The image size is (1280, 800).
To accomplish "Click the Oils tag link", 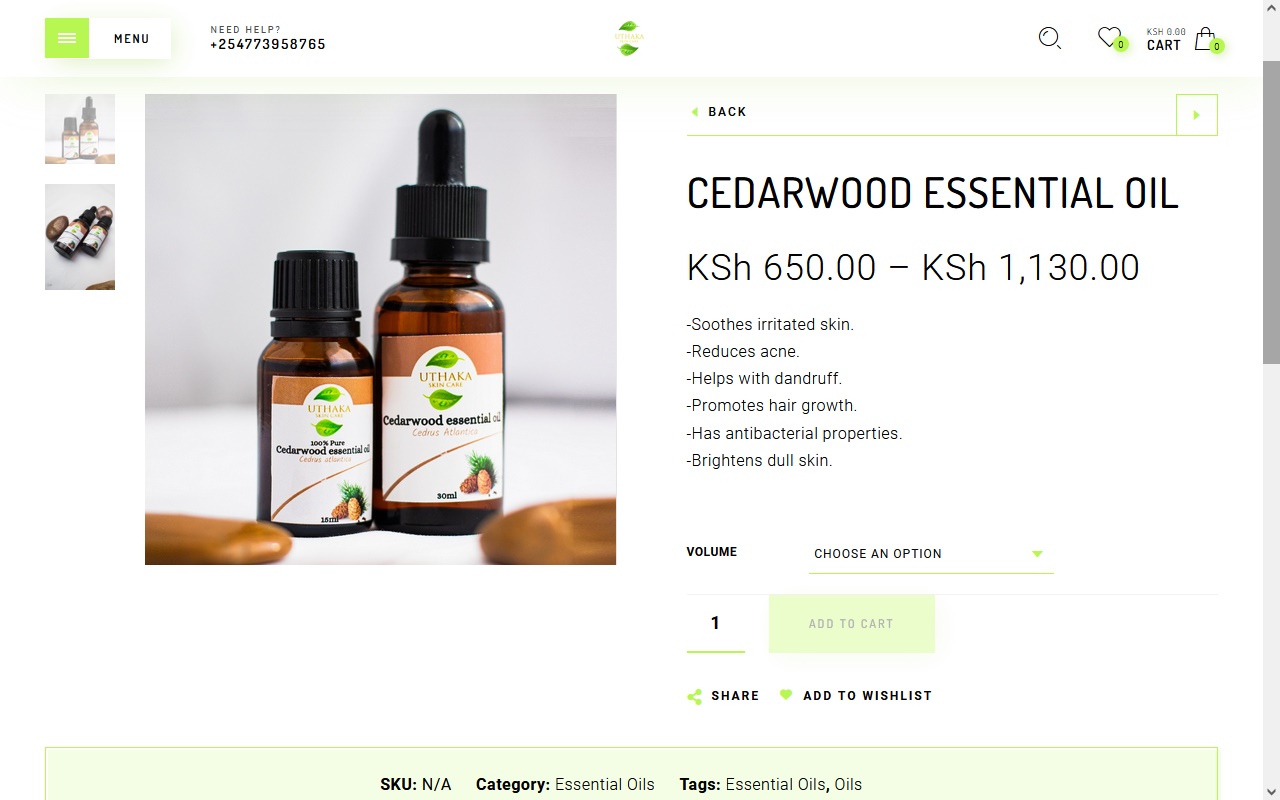I will 848,784.
